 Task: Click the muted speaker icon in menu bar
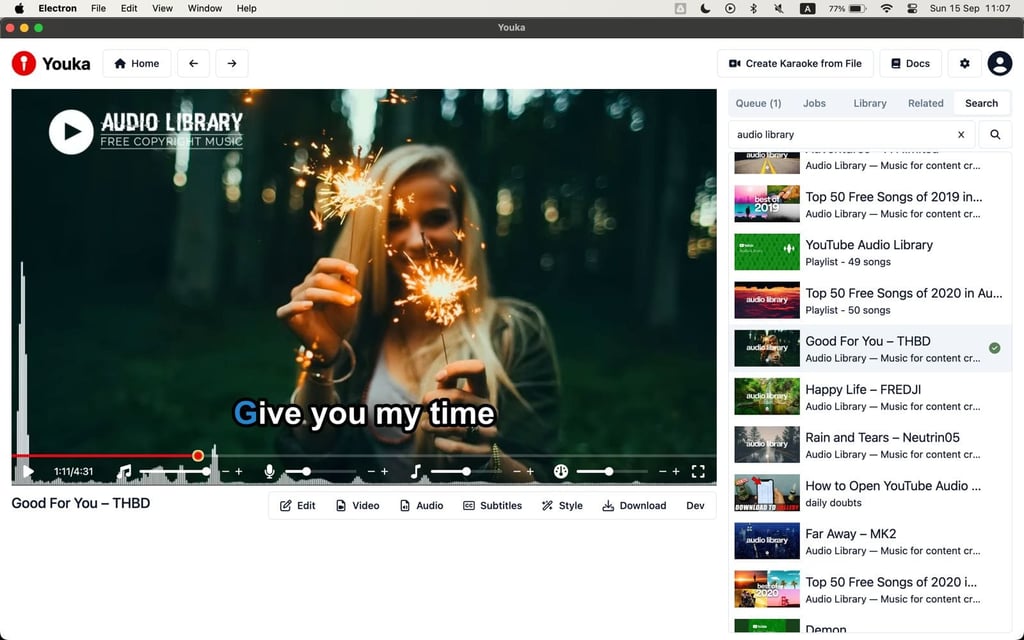tap(778, 8)
